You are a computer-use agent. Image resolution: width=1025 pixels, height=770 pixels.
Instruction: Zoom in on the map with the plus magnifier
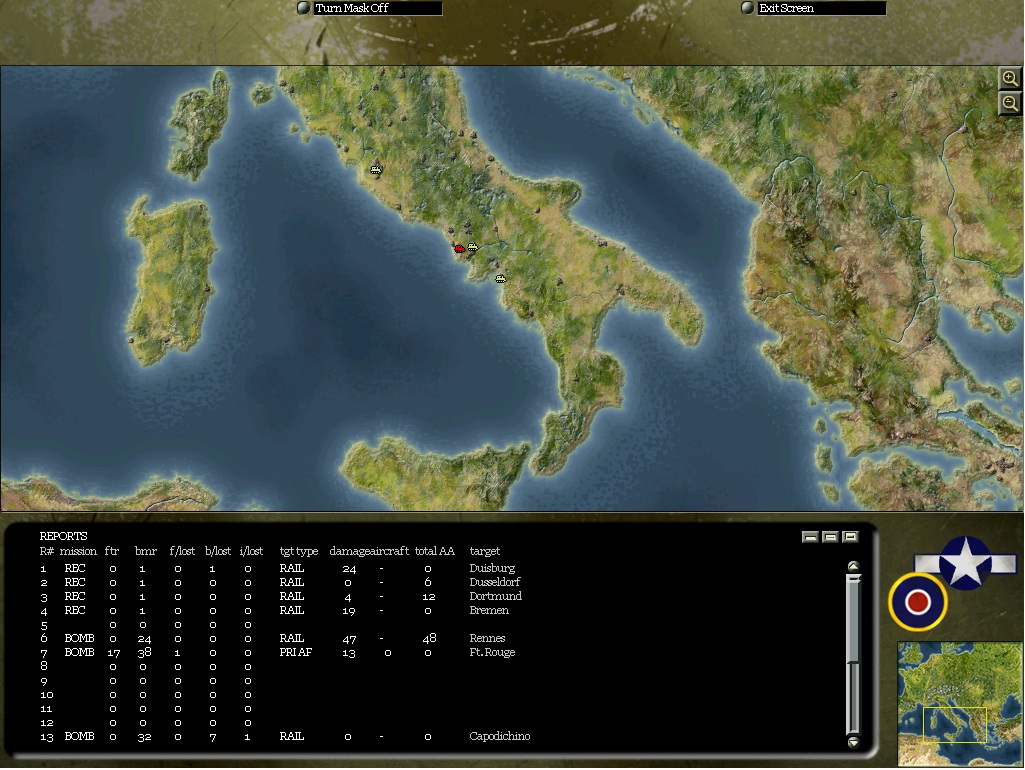(1010, 78)
